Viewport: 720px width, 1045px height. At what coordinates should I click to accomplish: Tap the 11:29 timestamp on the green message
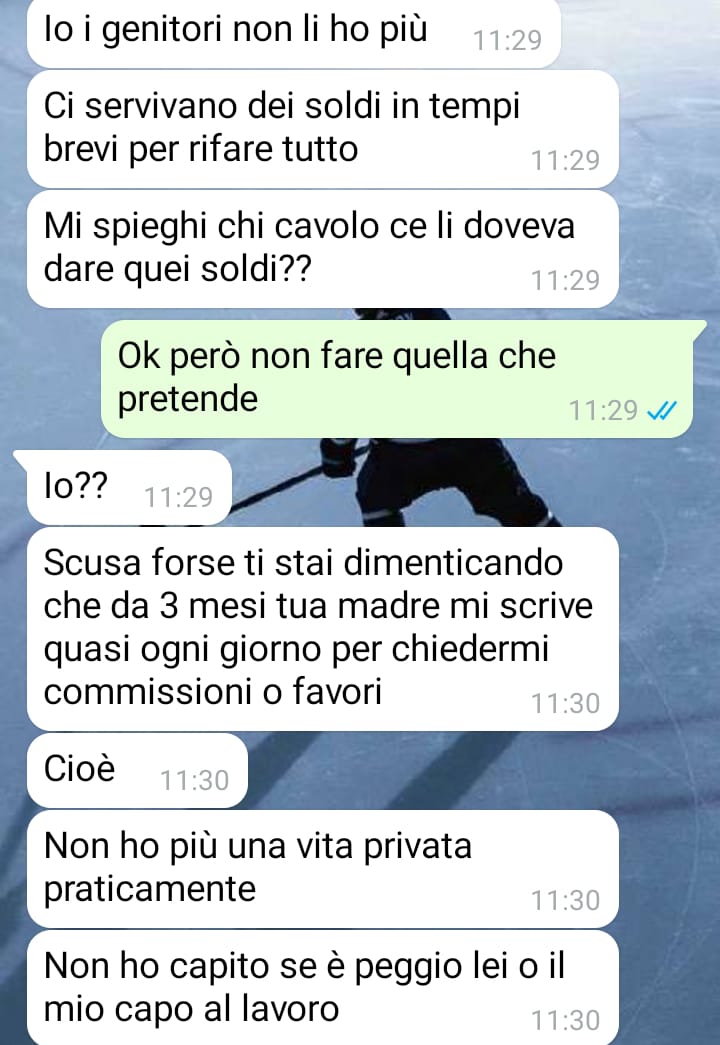[x=603, y=411]
